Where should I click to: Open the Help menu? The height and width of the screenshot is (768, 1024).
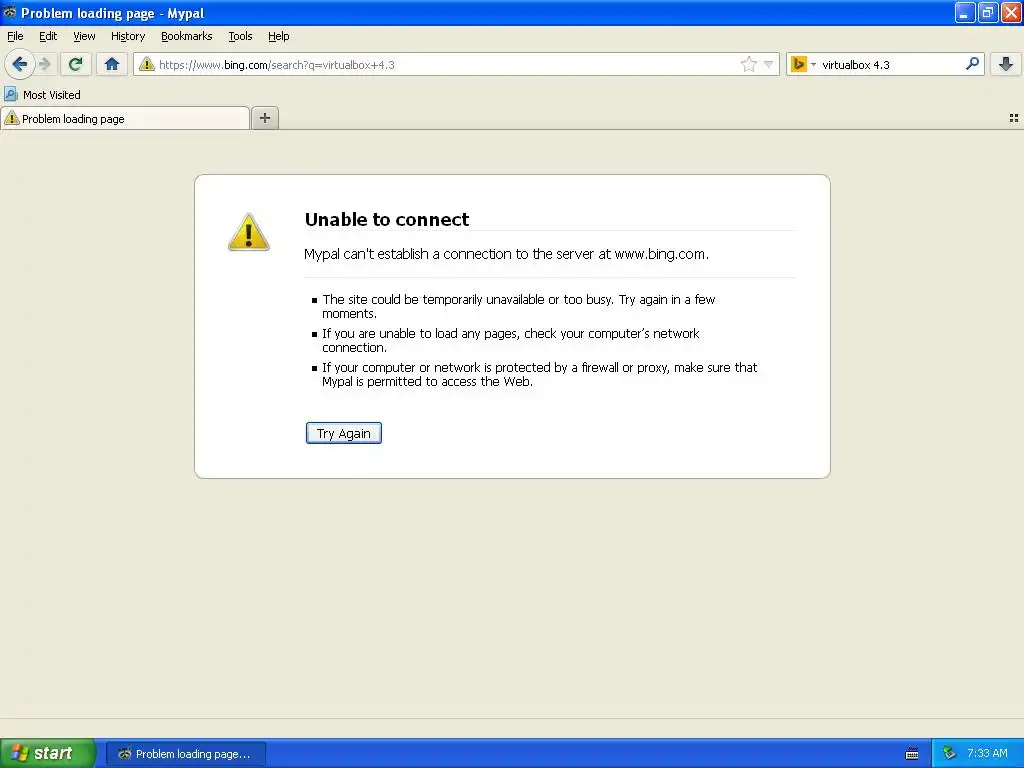tap(279, 36)
